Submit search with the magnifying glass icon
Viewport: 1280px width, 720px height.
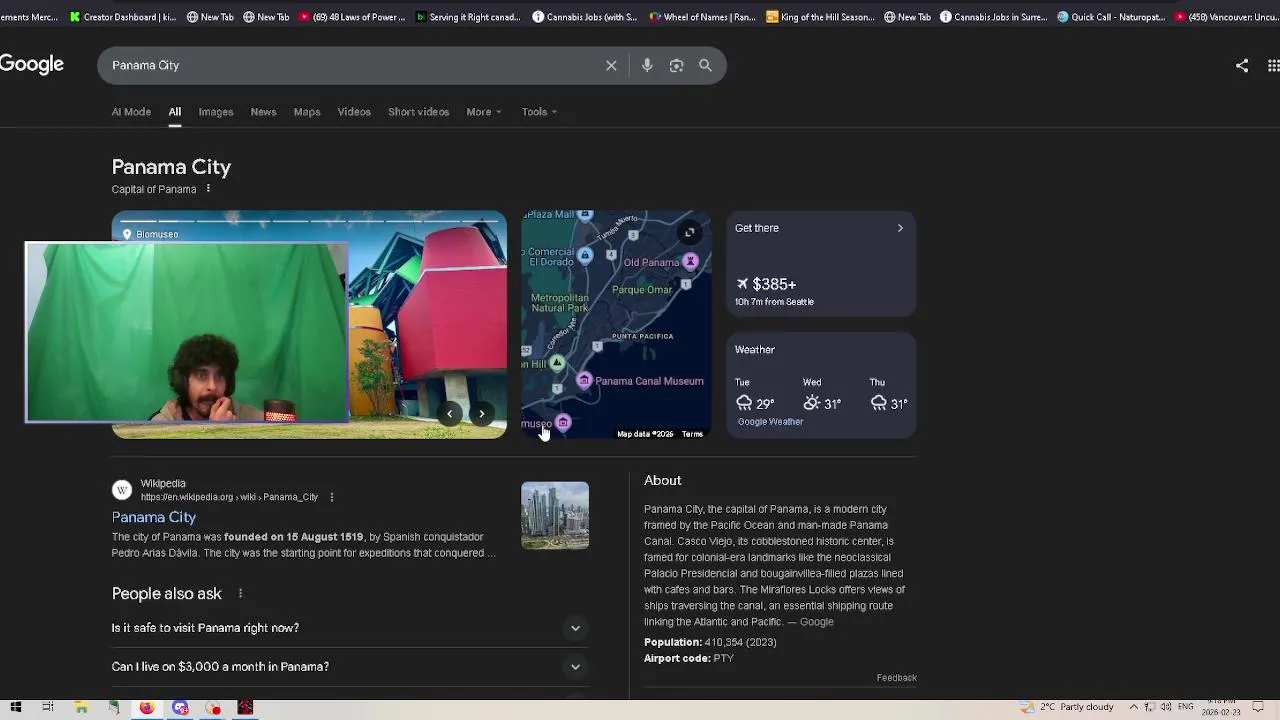[x=705, y=65]
